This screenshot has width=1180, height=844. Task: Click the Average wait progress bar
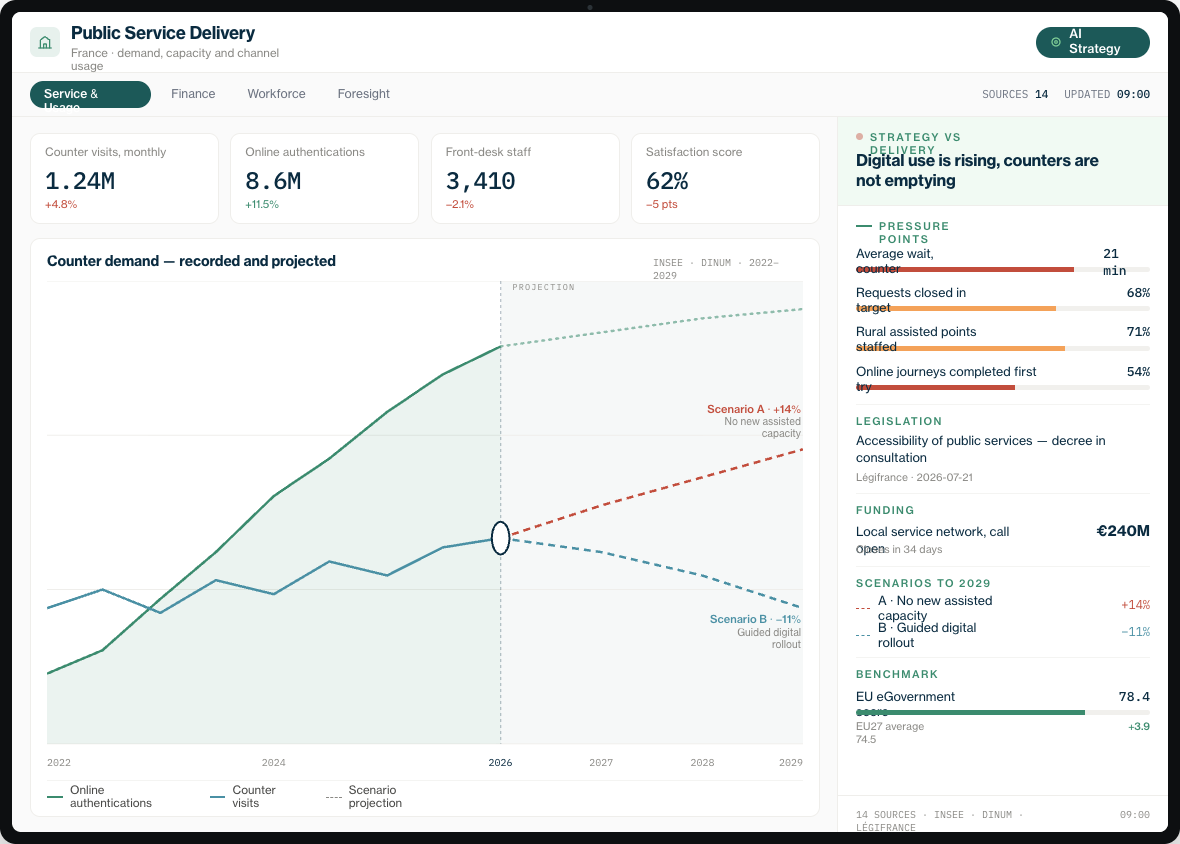(x=1002, y=269)
